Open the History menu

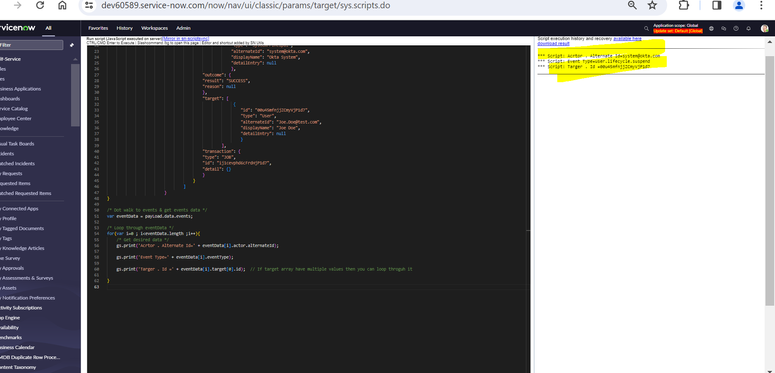tap(125, 28)
